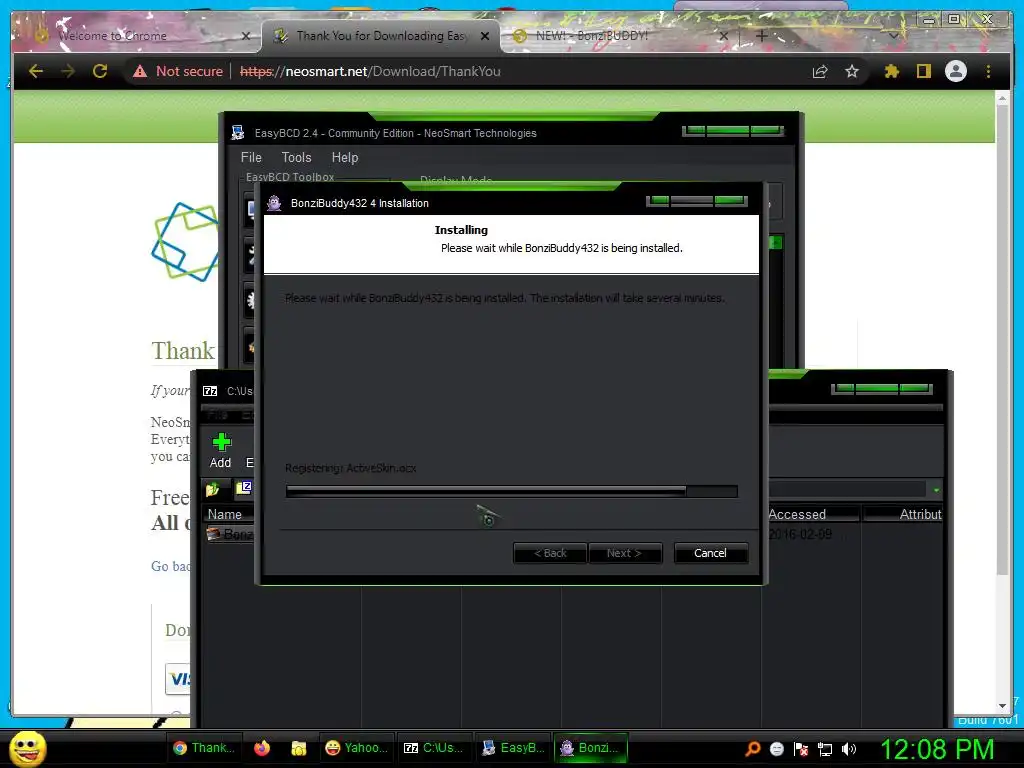Switch to the Bonzi... taskbar button

click(591, 748)
